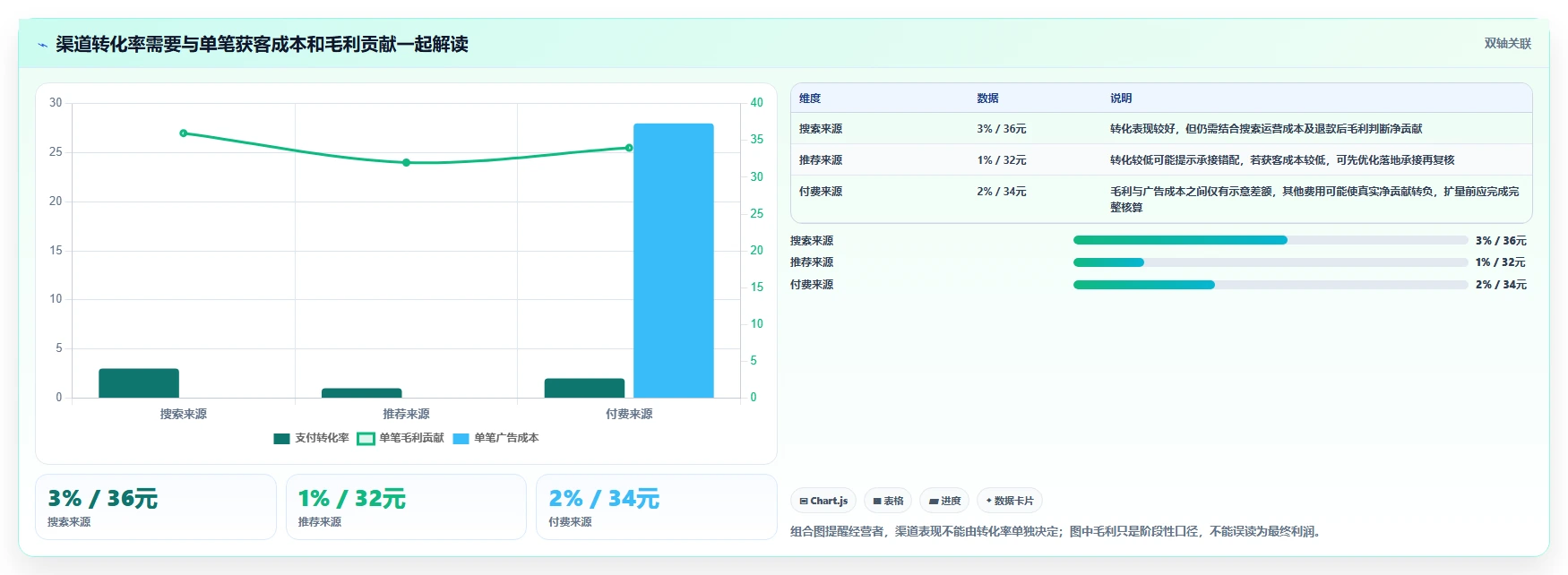Click the line data point above 推荐来源
The image size is (1568, 575).
[406, 163]
